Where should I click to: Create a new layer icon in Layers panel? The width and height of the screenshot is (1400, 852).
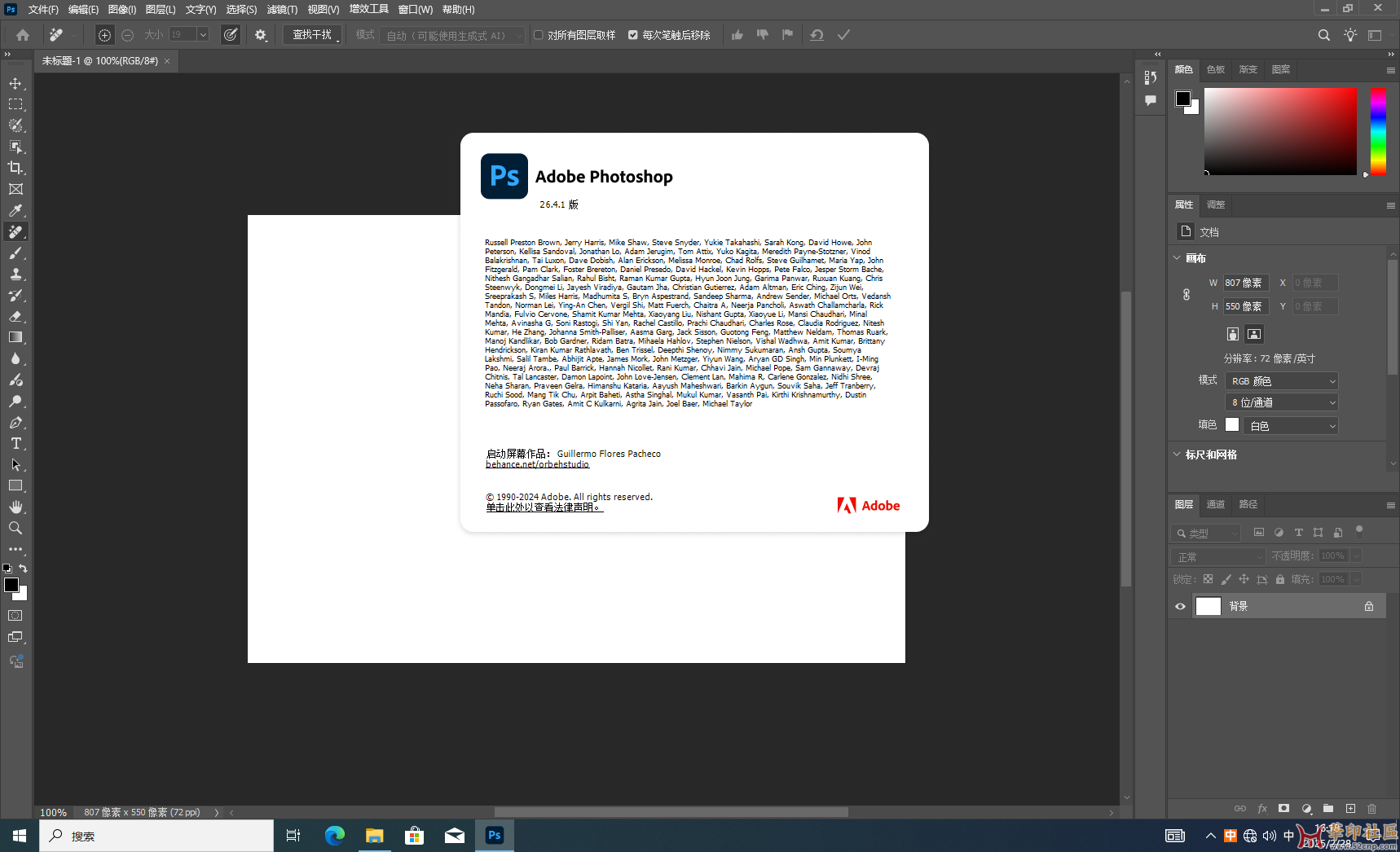pyautogui.click(x=1350, y=809)
